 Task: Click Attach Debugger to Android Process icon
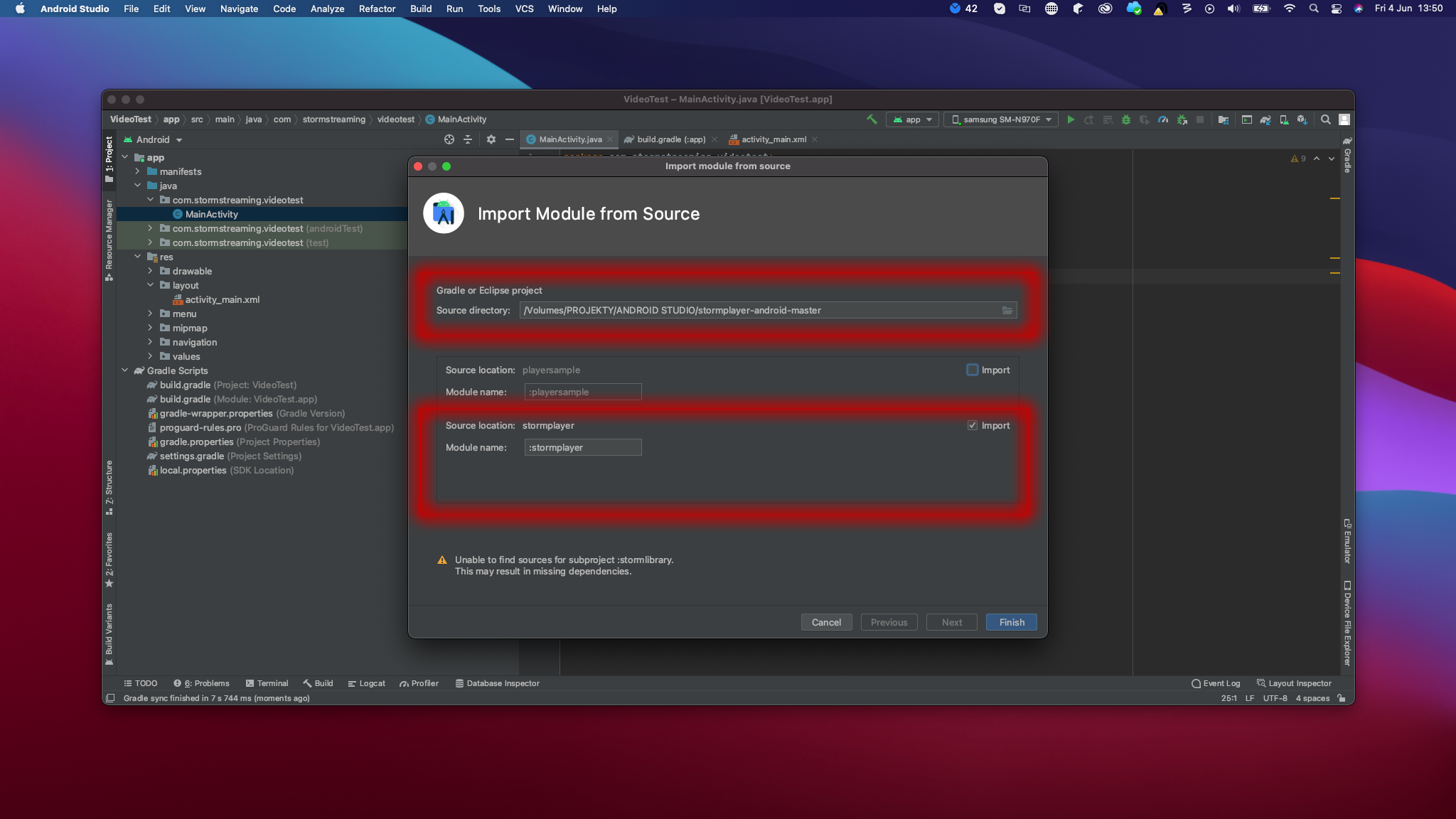tap(1182, 119)
